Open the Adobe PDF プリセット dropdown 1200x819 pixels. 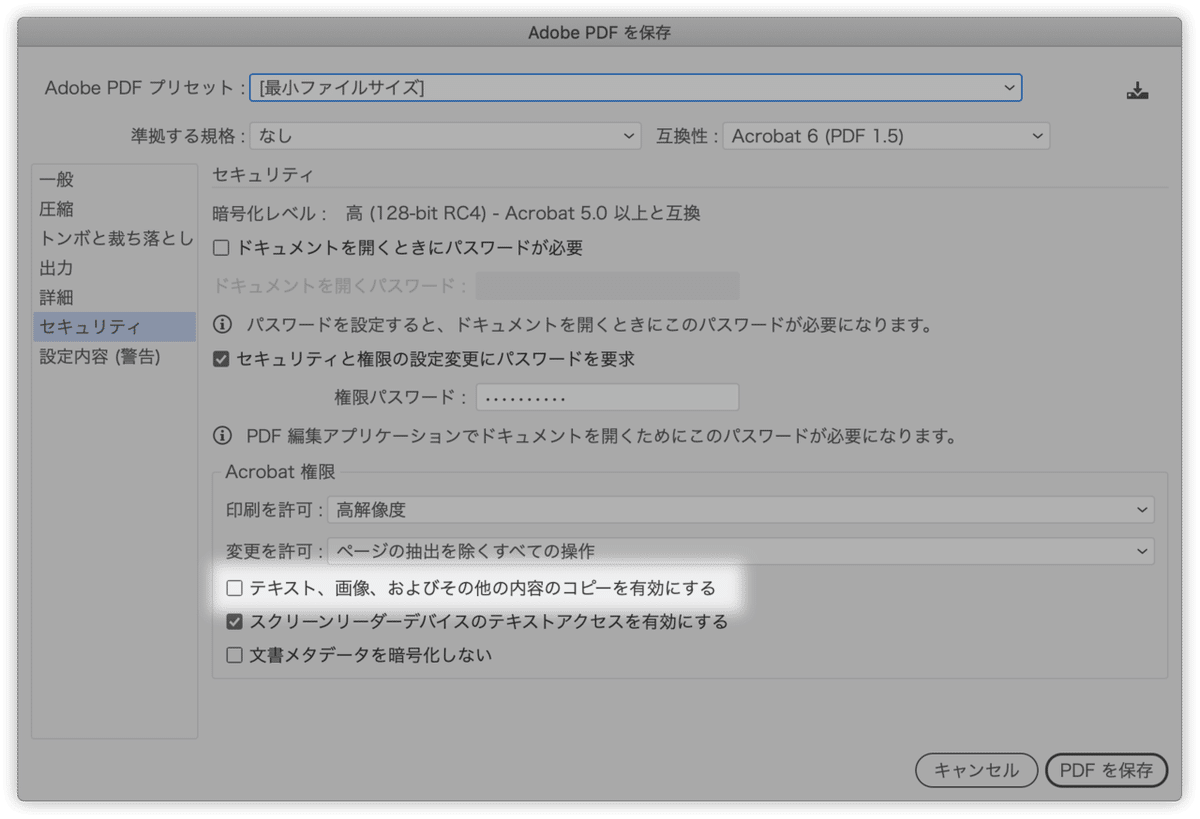(x=636, y=88)
